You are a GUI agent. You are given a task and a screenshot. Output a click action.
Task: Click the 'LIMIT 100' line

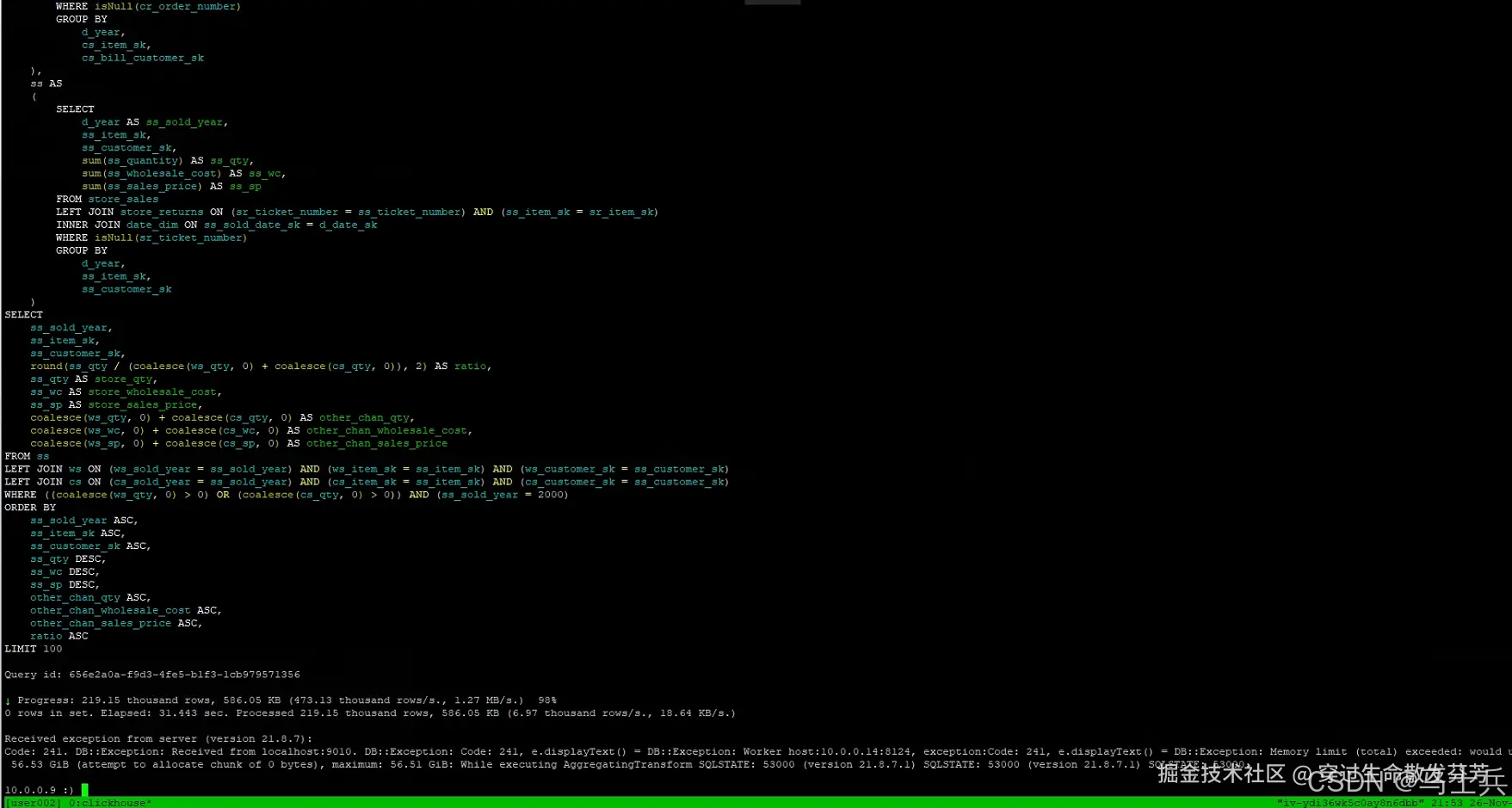point(34,649)
